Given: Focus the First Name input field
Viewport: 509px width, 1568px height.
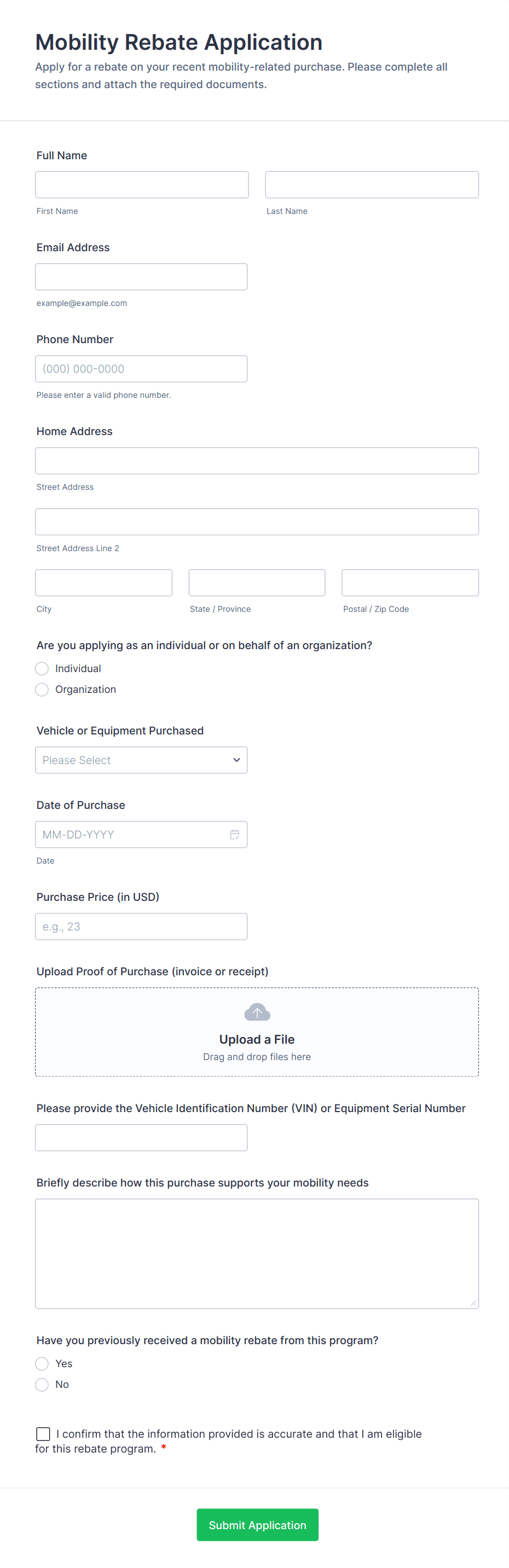Looking at the screenshot, I should pos(142,184).
